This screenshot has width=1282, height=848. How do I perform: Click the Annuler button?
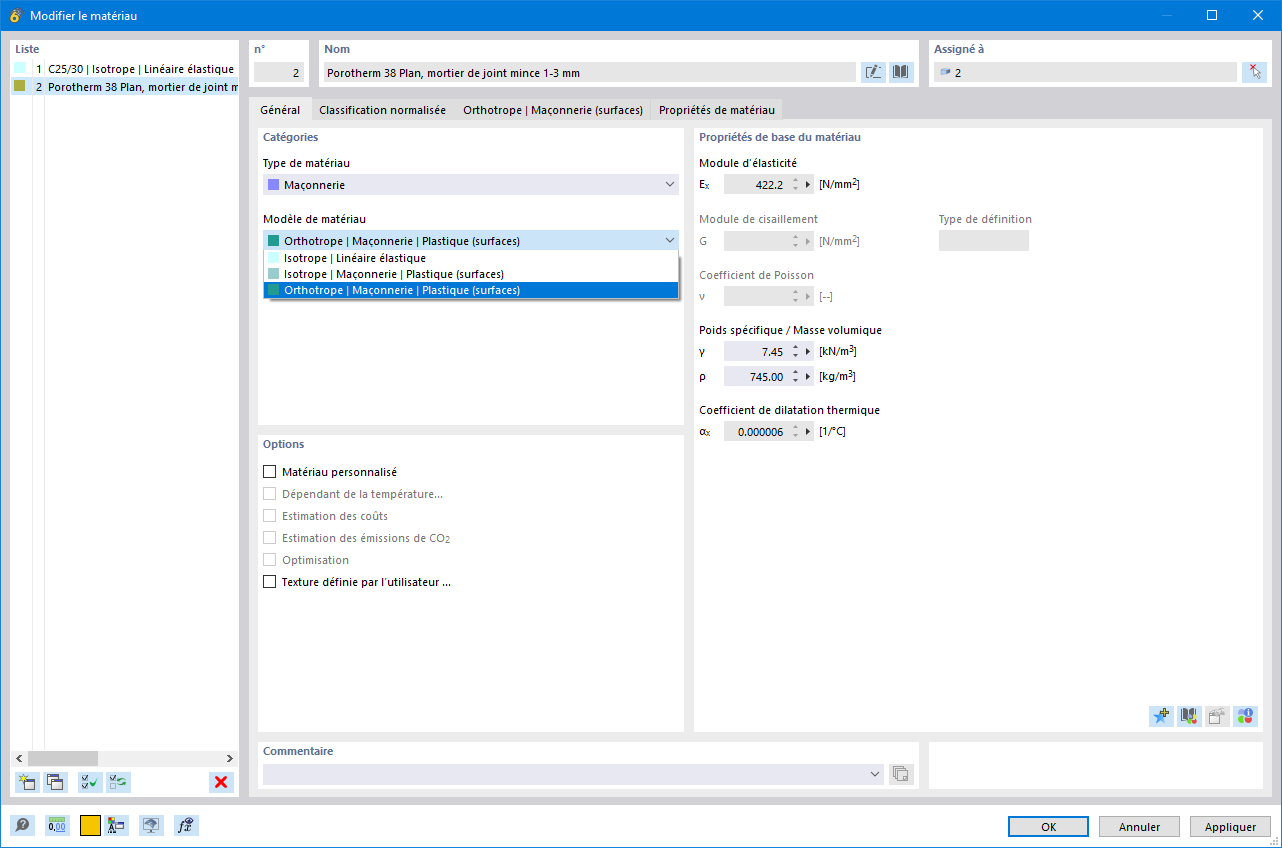[1140, 827]
